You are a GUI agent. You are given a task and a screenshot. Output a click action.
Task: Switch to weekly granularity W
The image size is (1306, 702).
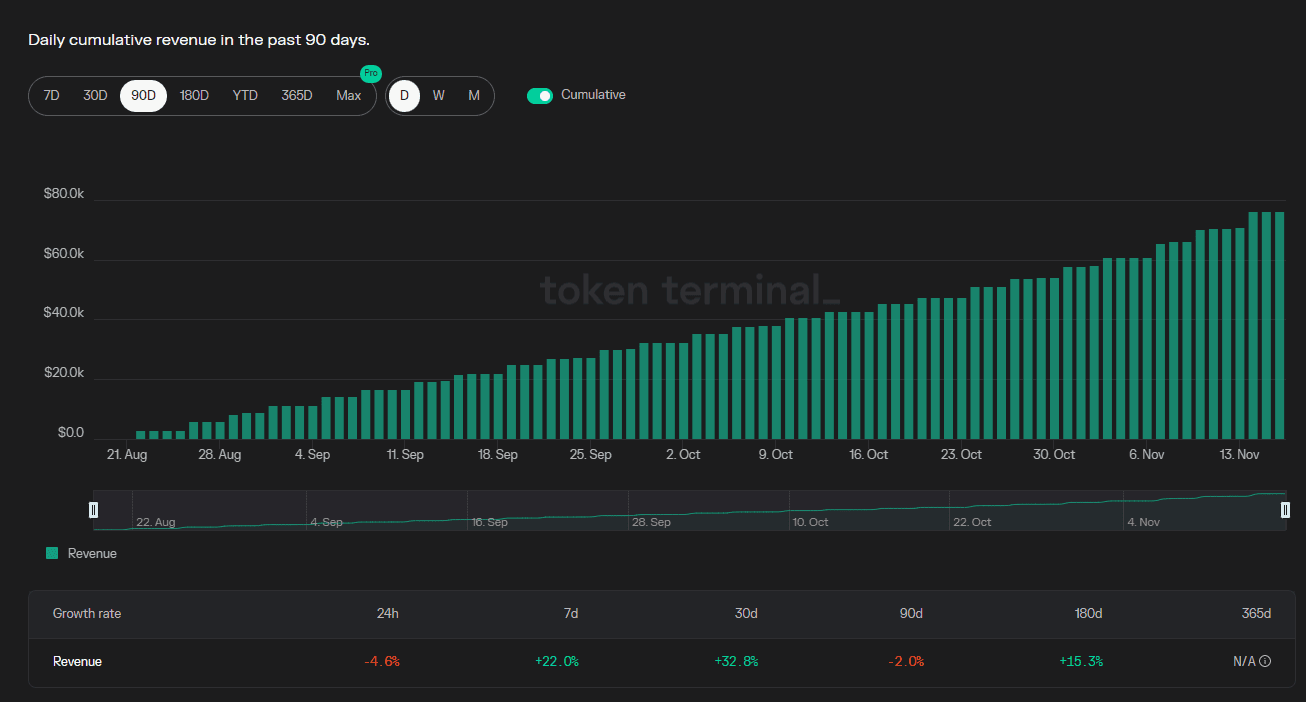click(x=438, y=96)
